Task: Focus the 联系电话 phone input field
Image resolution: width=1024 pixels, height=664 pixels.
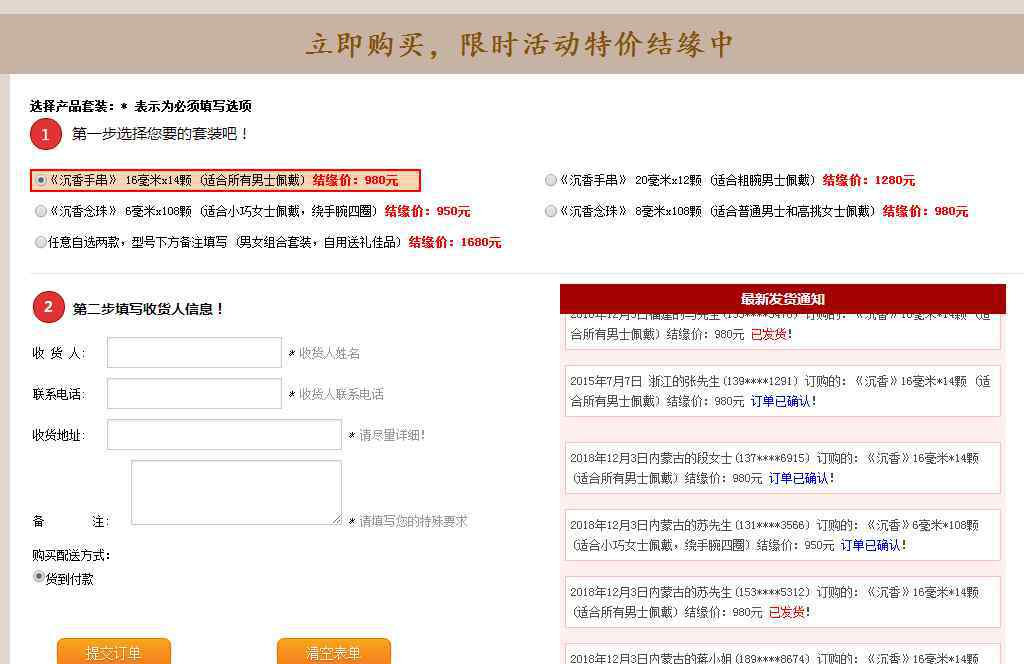Action: pyautogui.click(x=194, y=394)
